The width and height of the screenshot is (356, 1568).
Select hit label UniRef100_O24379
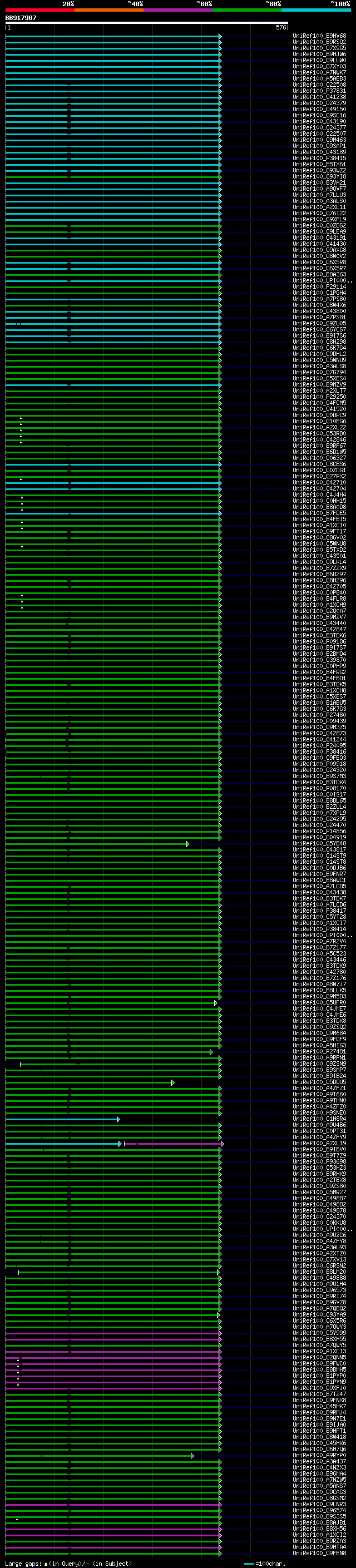click(319, 103)
